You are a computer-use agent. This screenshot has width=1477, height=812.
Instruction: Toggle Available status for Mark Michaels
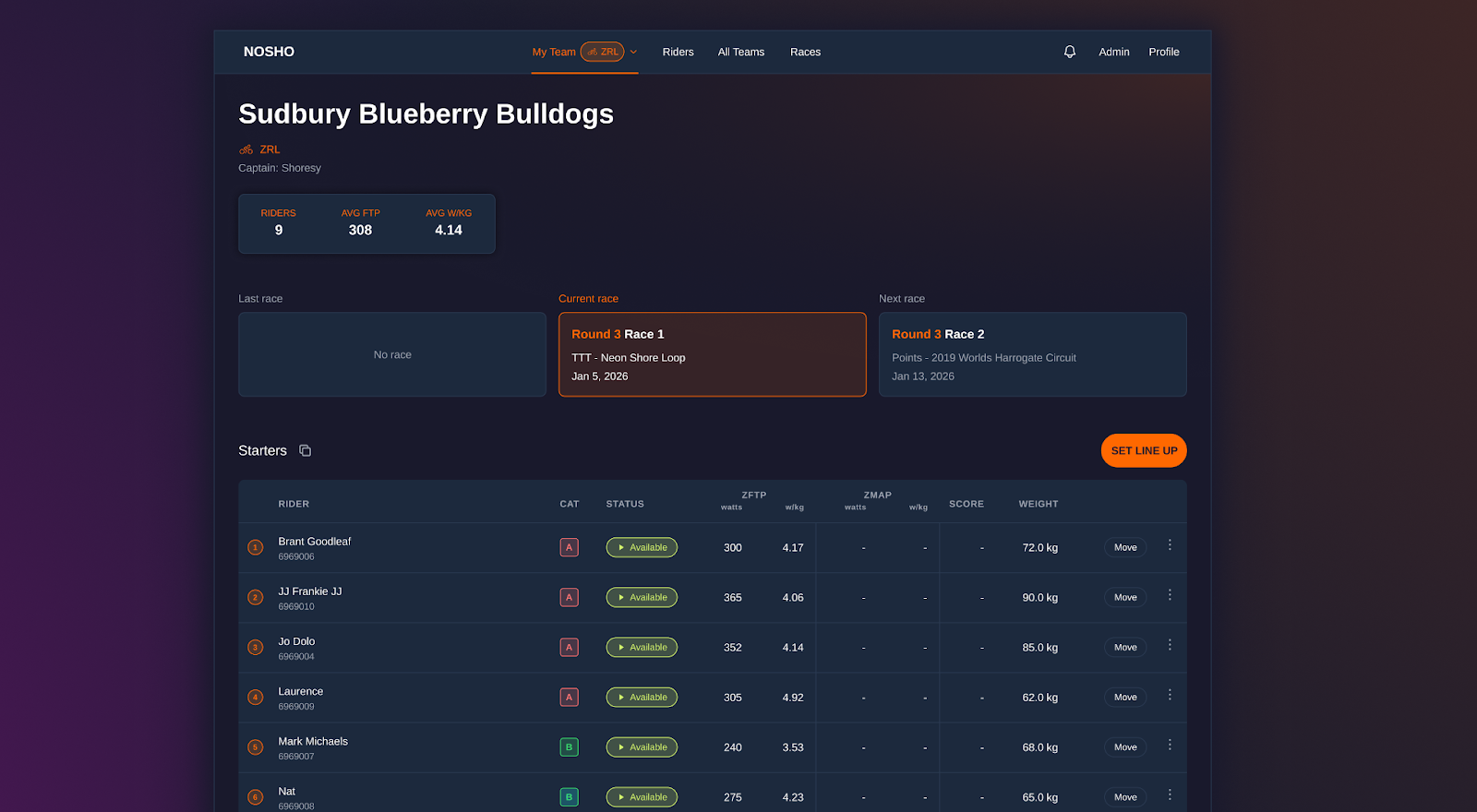click(x=642, y=747)
